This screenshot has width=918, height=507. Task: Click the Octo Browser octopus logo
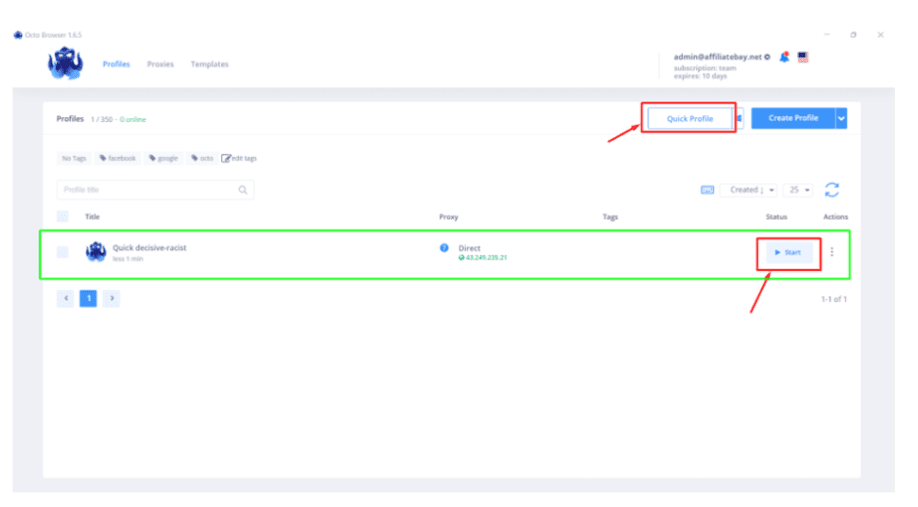(64, 64)
